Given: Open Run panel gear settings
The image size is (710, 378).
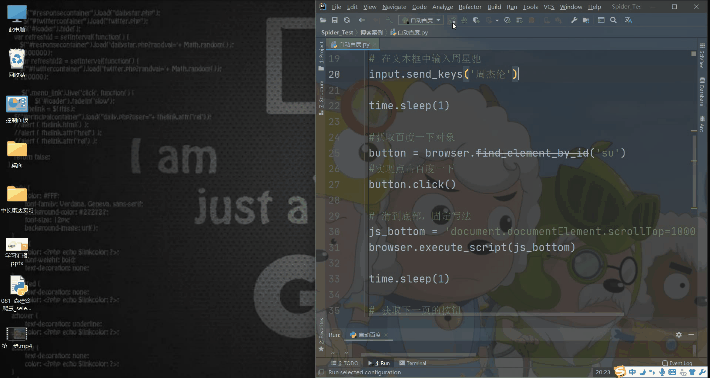Looking at the screenshot, I should coord(678,335).
